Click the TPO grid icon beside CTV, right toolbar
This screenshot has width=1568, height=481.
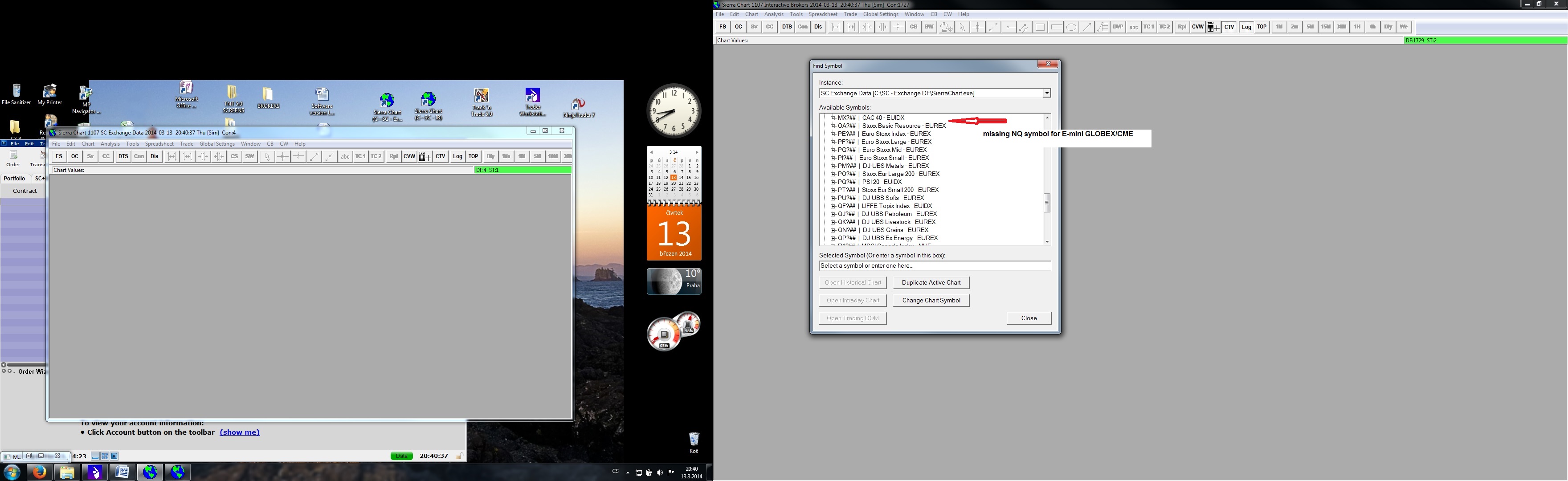1213,27
